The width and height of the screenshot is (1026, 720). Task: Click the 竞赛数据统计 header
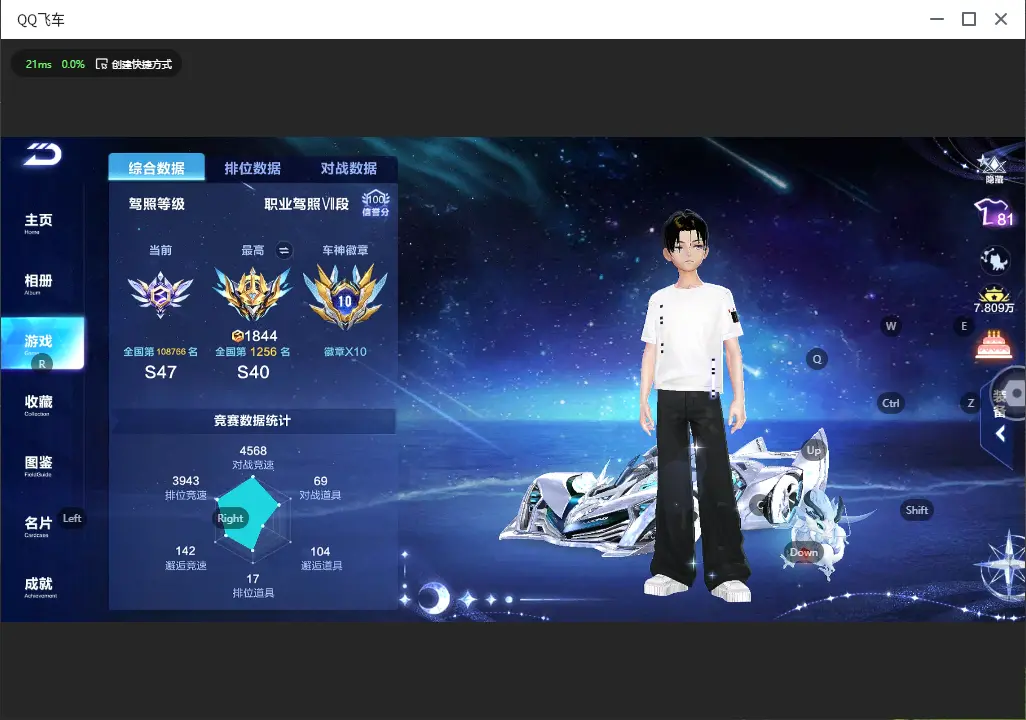click(x=253, y=421)
